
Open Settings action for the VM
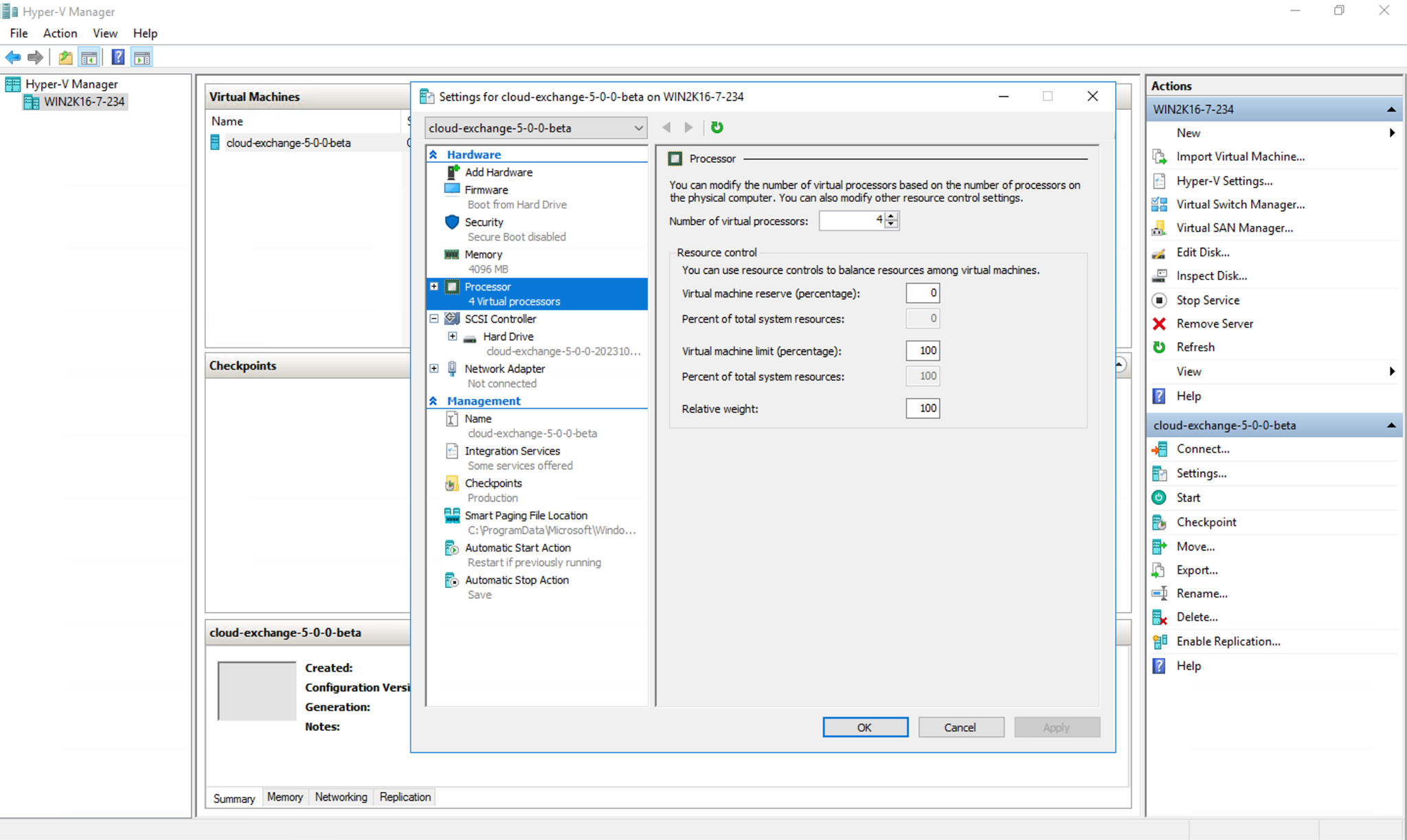pos(1201,473)
